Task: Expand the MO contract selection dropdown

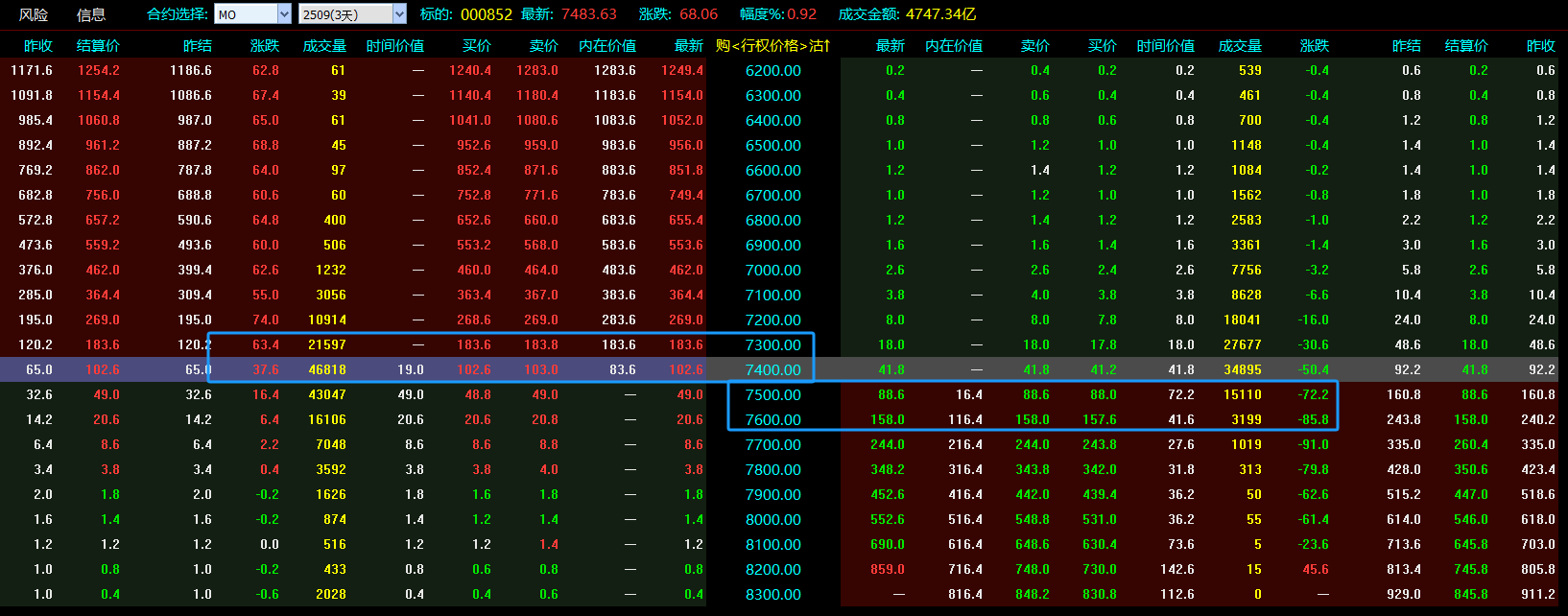Action: click(284, 14)
